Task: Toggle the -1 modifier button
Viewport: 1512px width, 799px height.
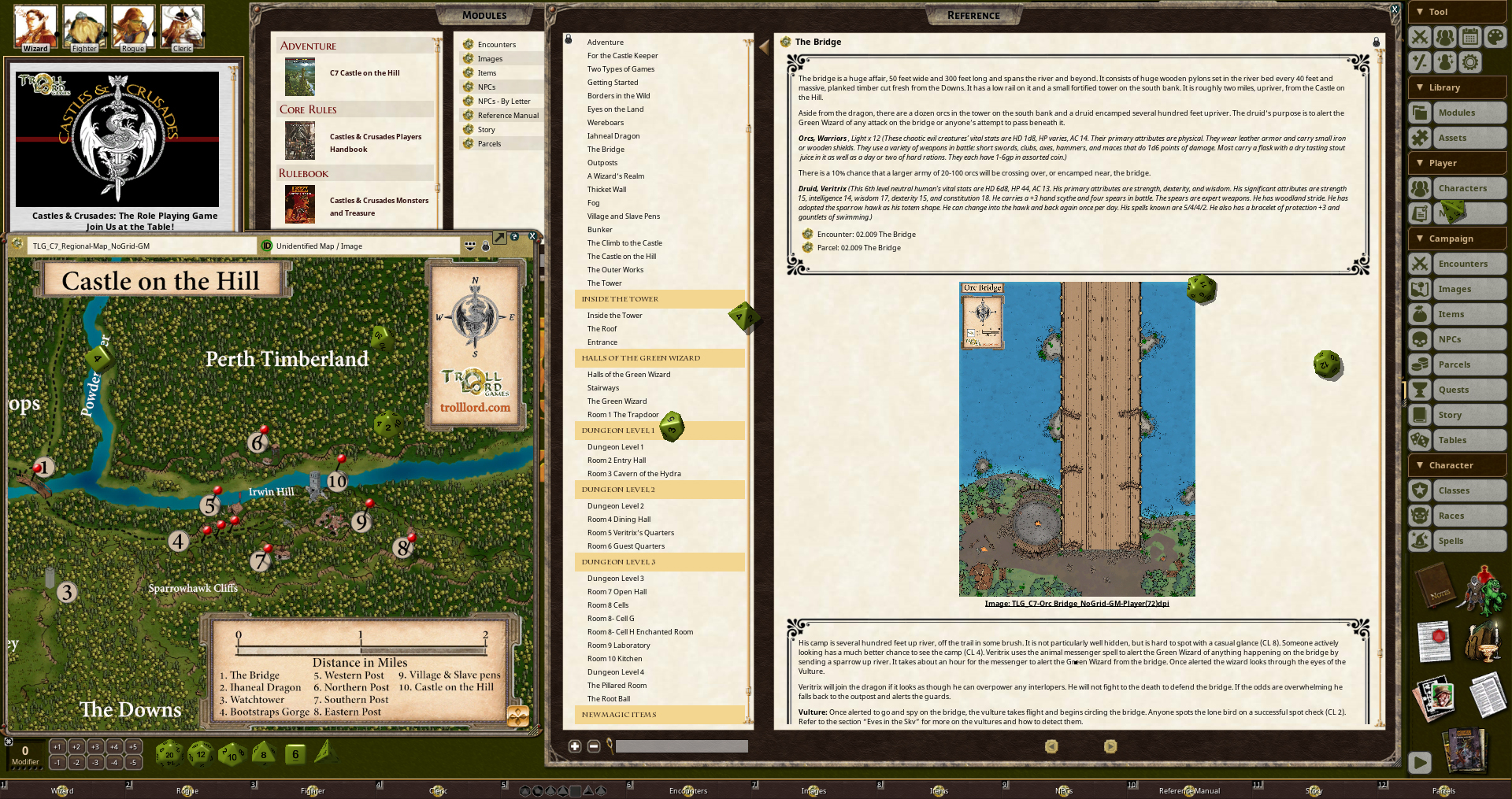Action: 57,762
